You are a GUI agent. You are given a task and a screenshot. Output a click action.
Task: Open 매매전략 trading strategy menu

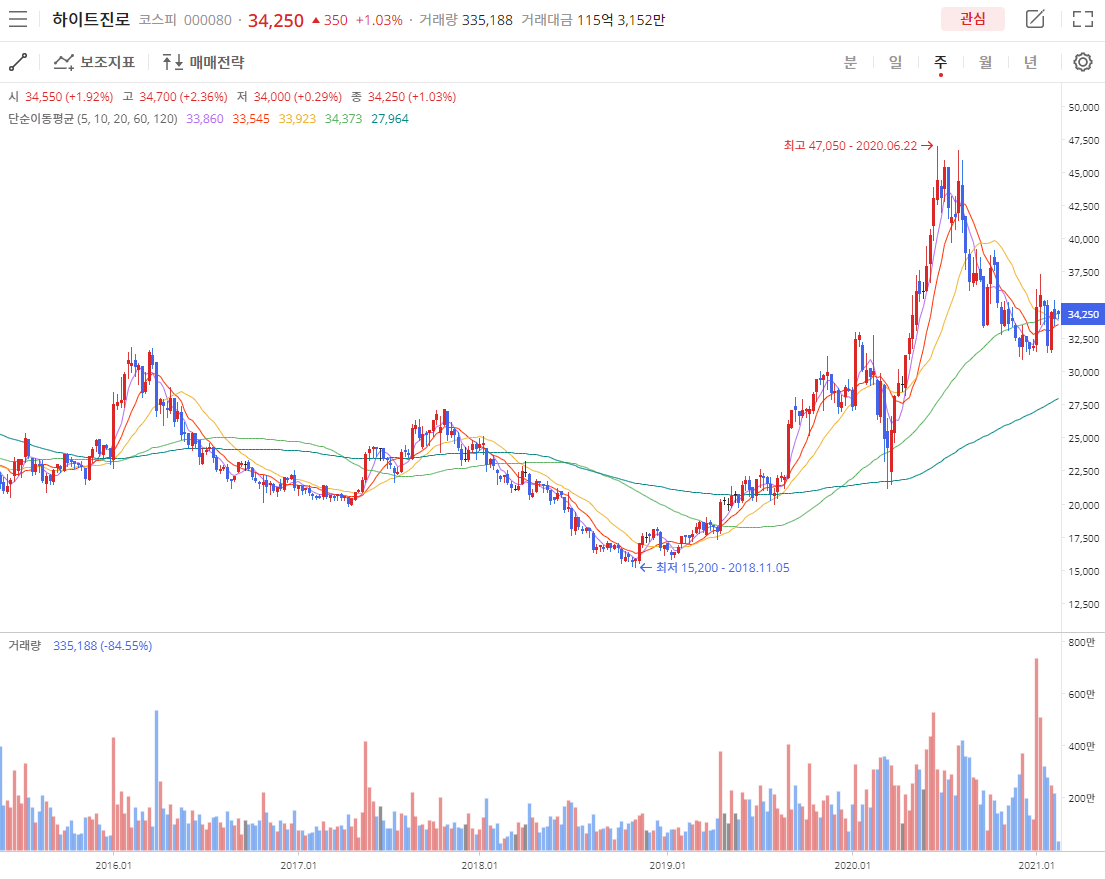(x=203, y=62)
